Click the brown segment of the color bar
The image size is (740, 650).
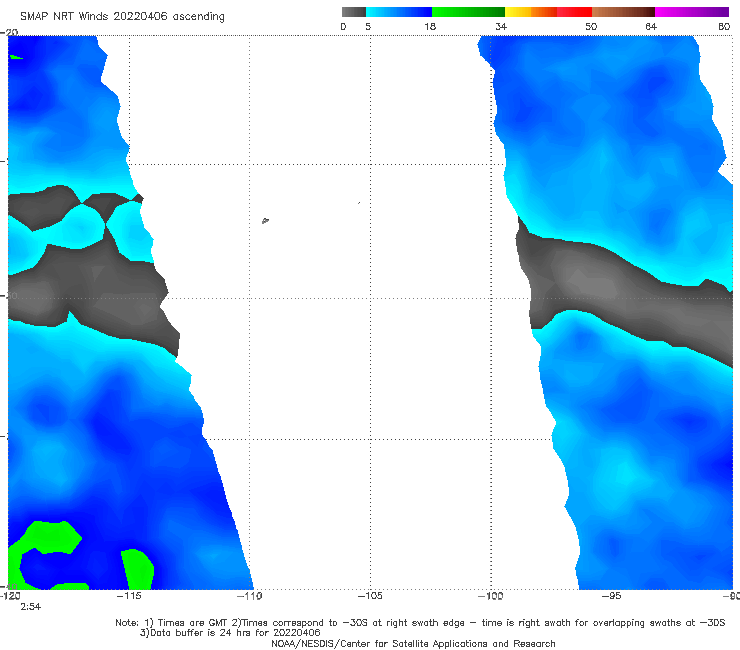click(x=623, y=12)
